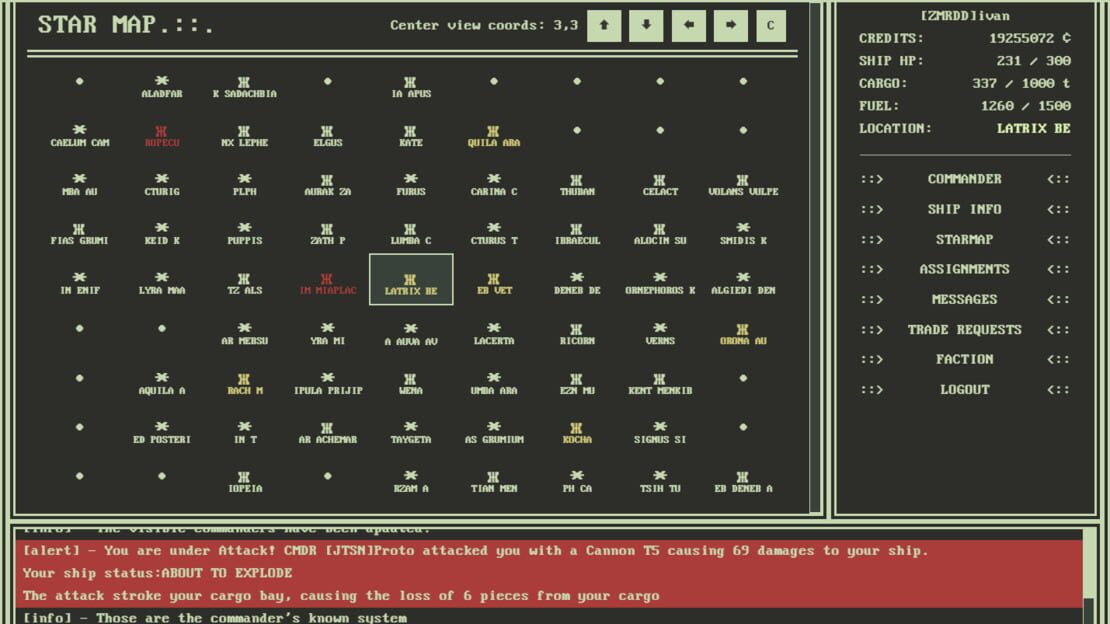The height and width of the screenshot is (624, 1110).
Task: Move the star map view down
Action: pyautogui.click(x=646, y=25)
